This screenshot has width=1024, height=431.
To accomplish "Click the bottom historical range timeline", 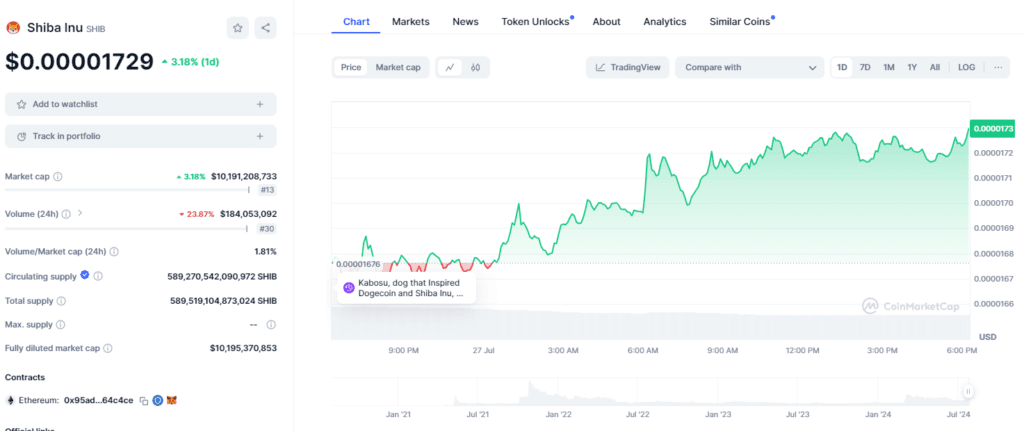I will (x=651, y=392).
